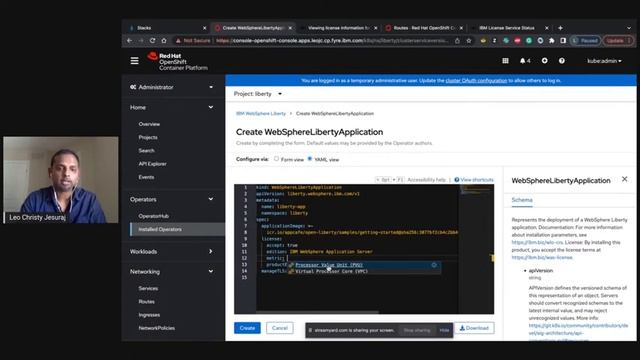The height and width of the screenshot is (360, 640).
Task: Open a new browser tab with plus
Action: [560, 28]
